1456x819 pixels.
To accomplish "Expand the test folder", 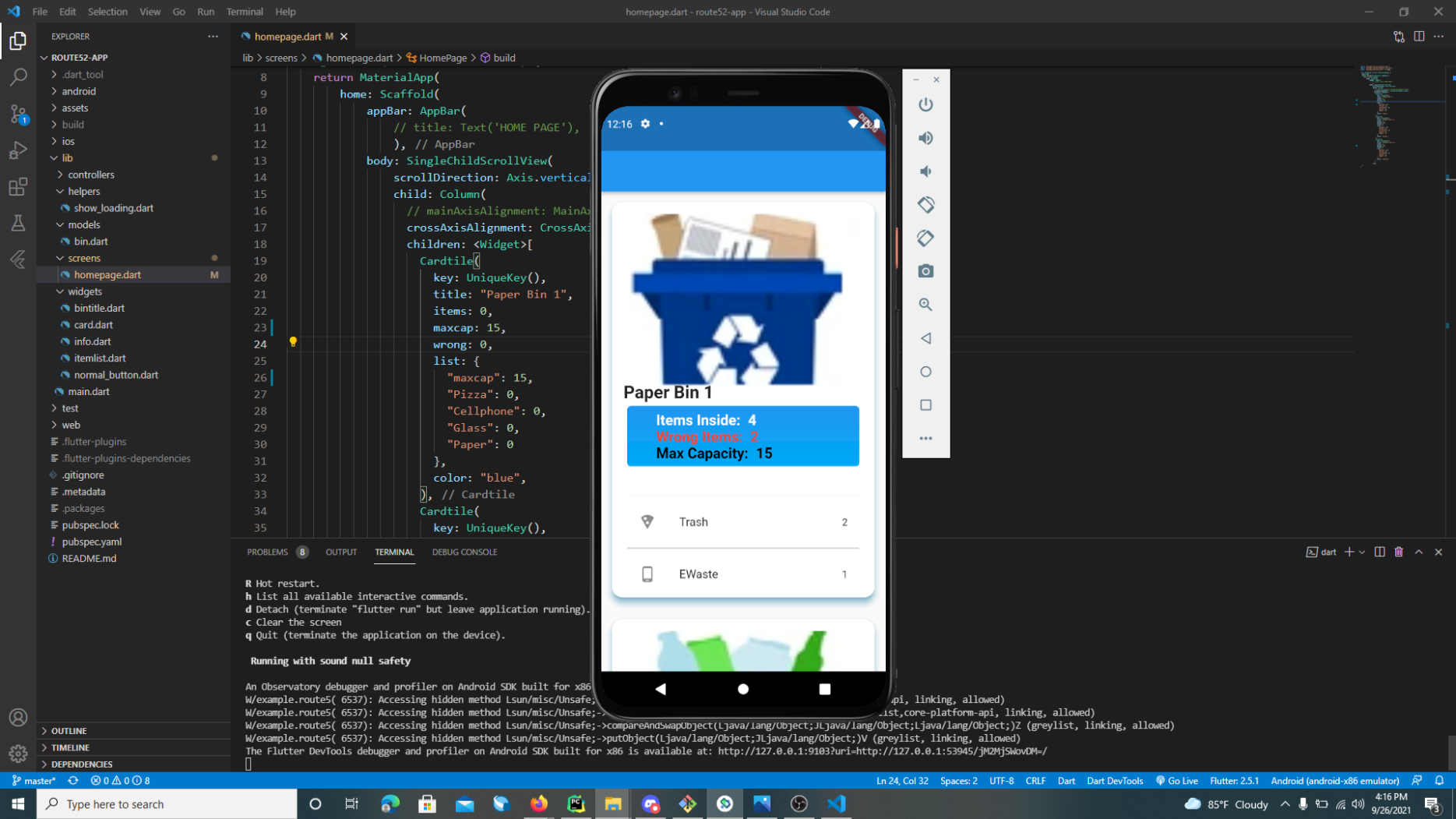I will click(133, 408).
